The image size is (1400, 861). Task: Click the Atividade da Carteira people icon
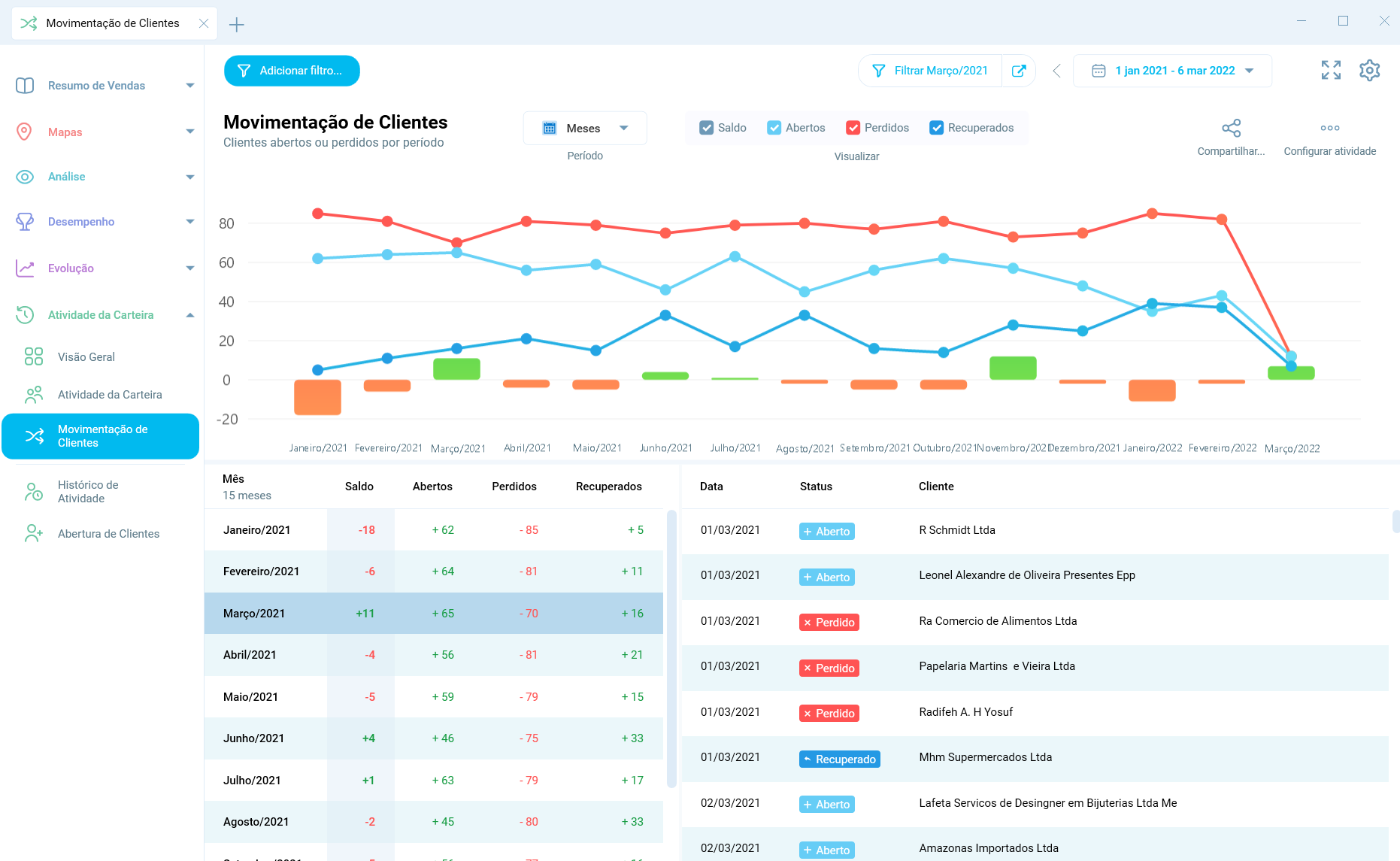[x=34, y=395]
